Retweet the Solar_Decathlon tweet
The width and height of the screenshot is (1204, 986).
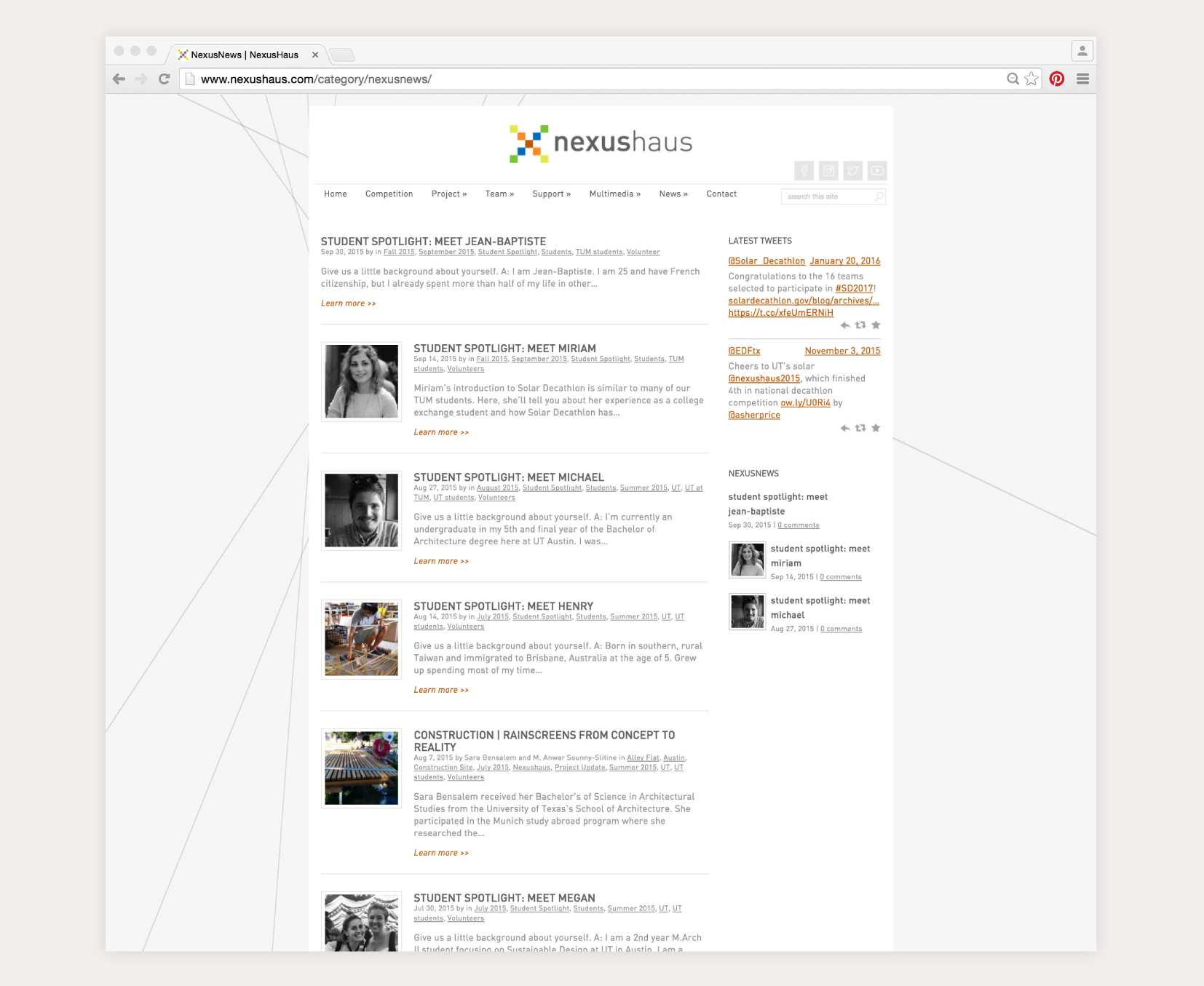[x=860, y=325]
